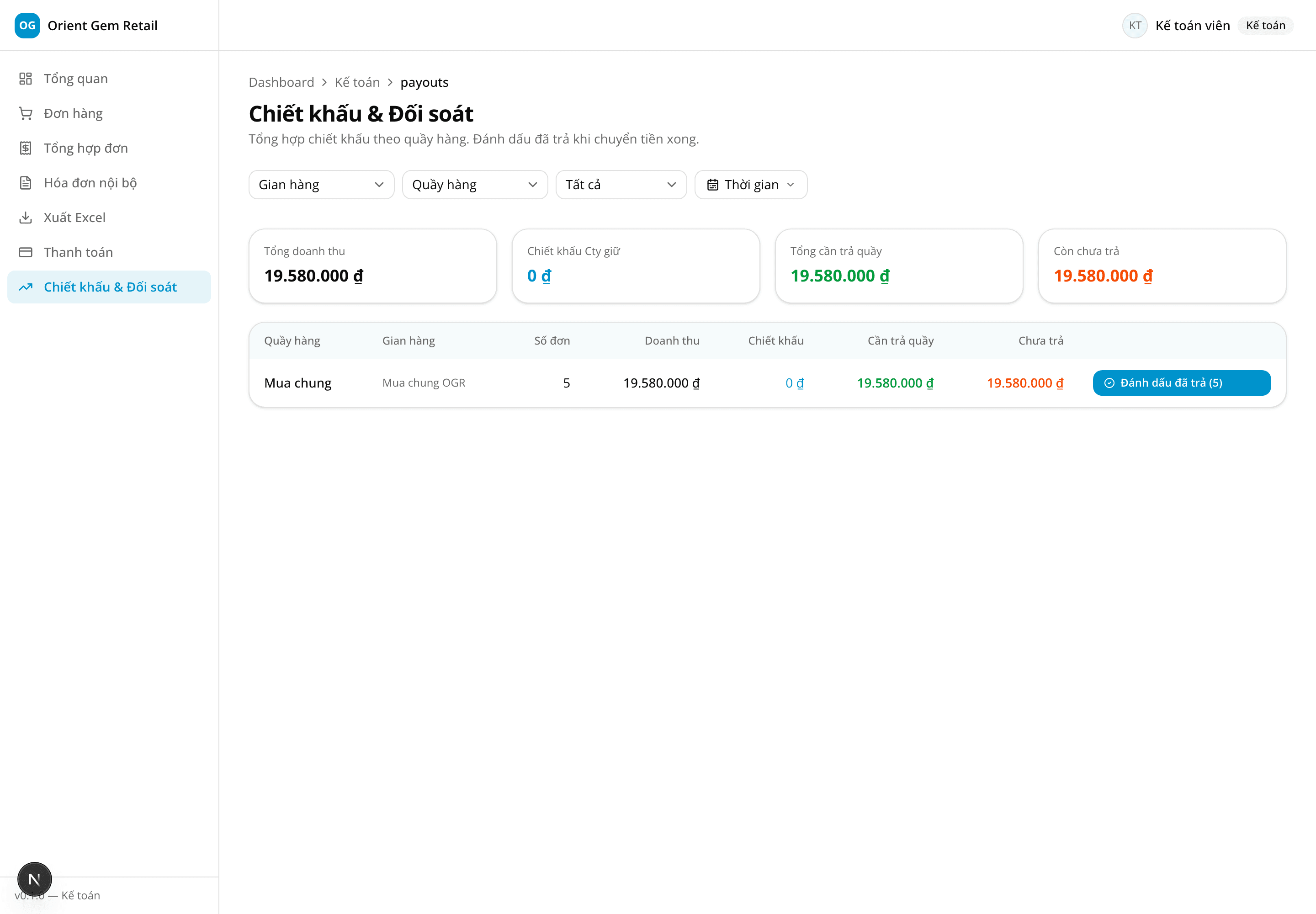1316x914 pixels.
Task: Click the Hóa đơn nội bộ document icon
Action: [26, 183]
